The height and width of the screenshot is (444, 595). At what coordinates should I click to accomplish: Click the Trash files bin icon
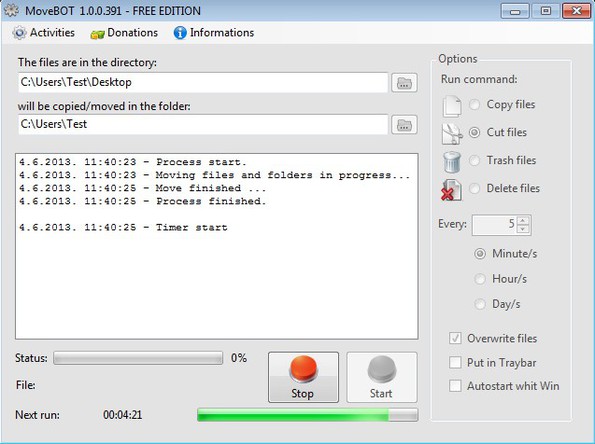[x=452, y=162]
